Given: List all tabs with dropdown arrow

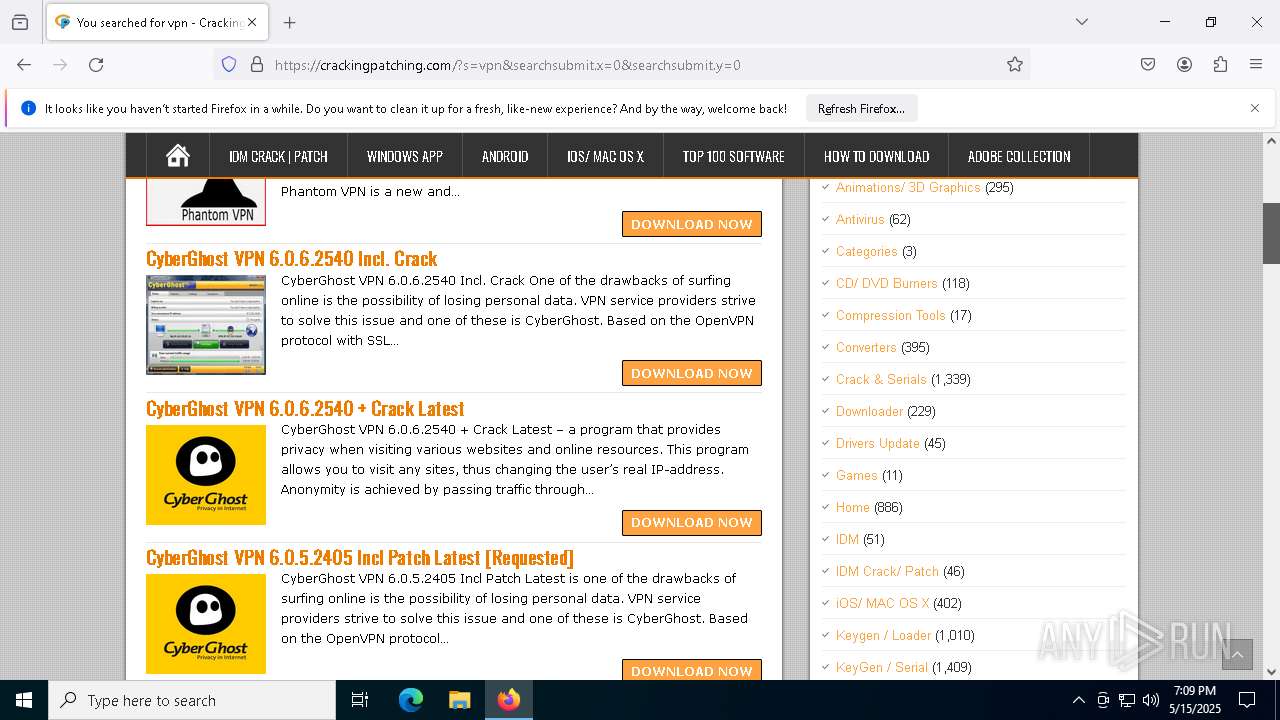Looking at the screenshot, I should [x=1081, y=22].
